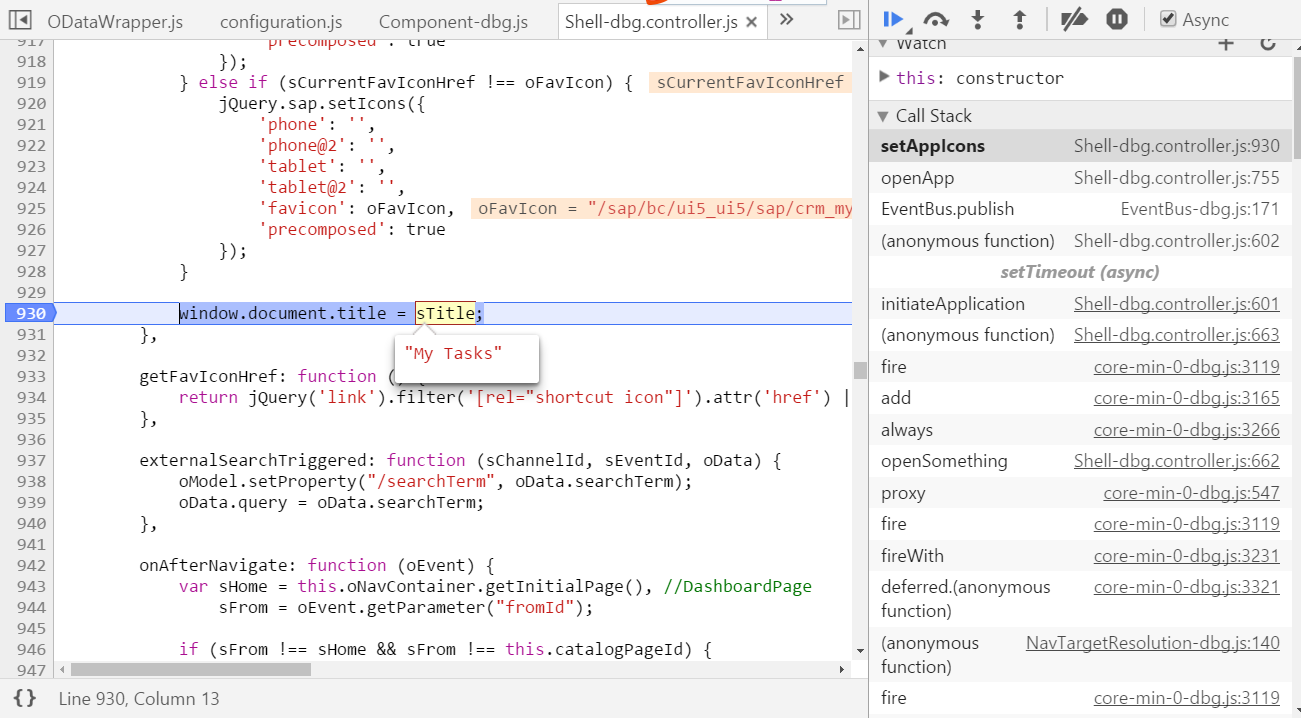Collapse the Watch section
1301x718 pixels.
(883, 44)
